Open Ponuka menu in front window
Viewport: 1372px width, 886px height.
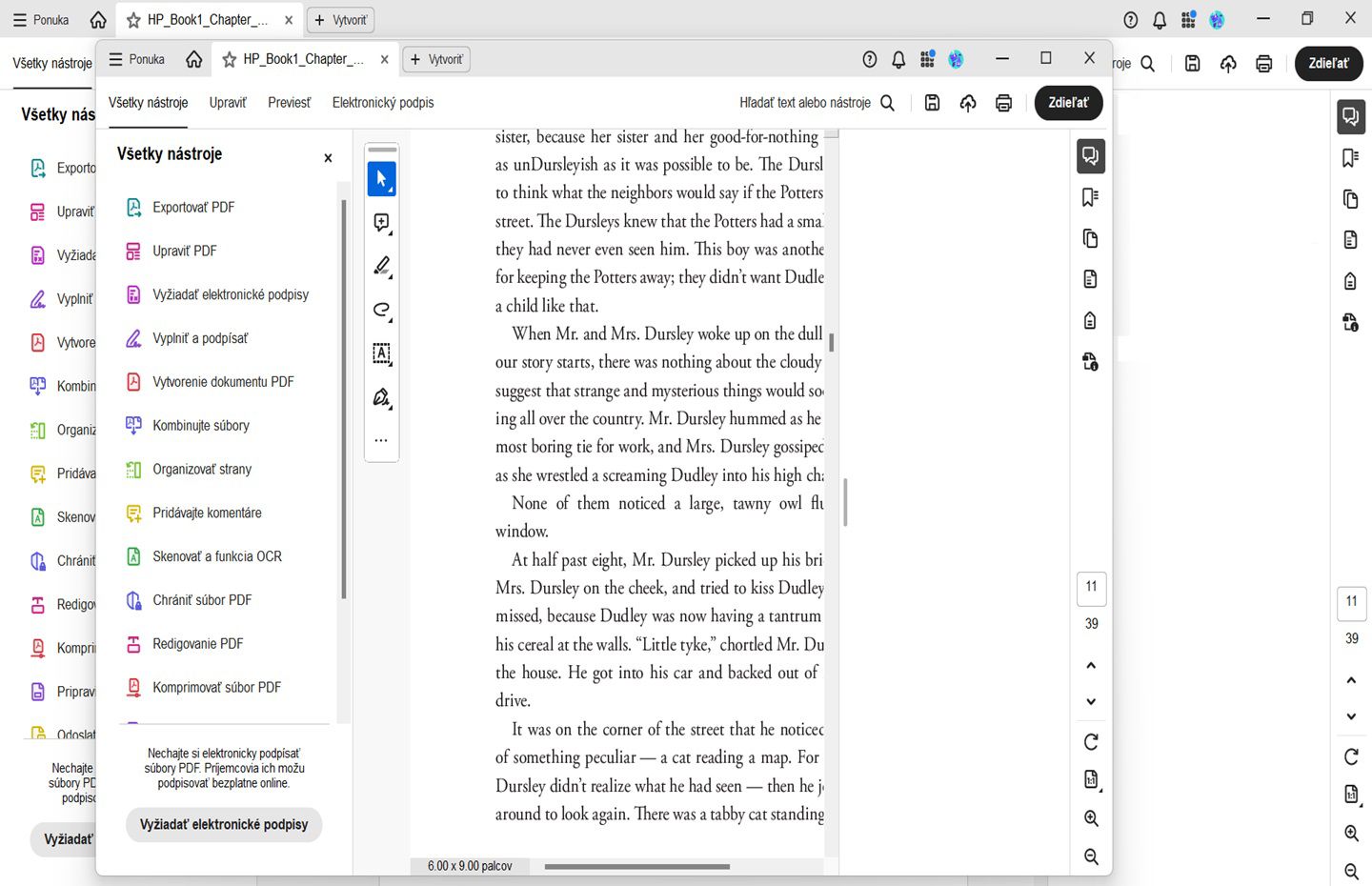[136, 59]
